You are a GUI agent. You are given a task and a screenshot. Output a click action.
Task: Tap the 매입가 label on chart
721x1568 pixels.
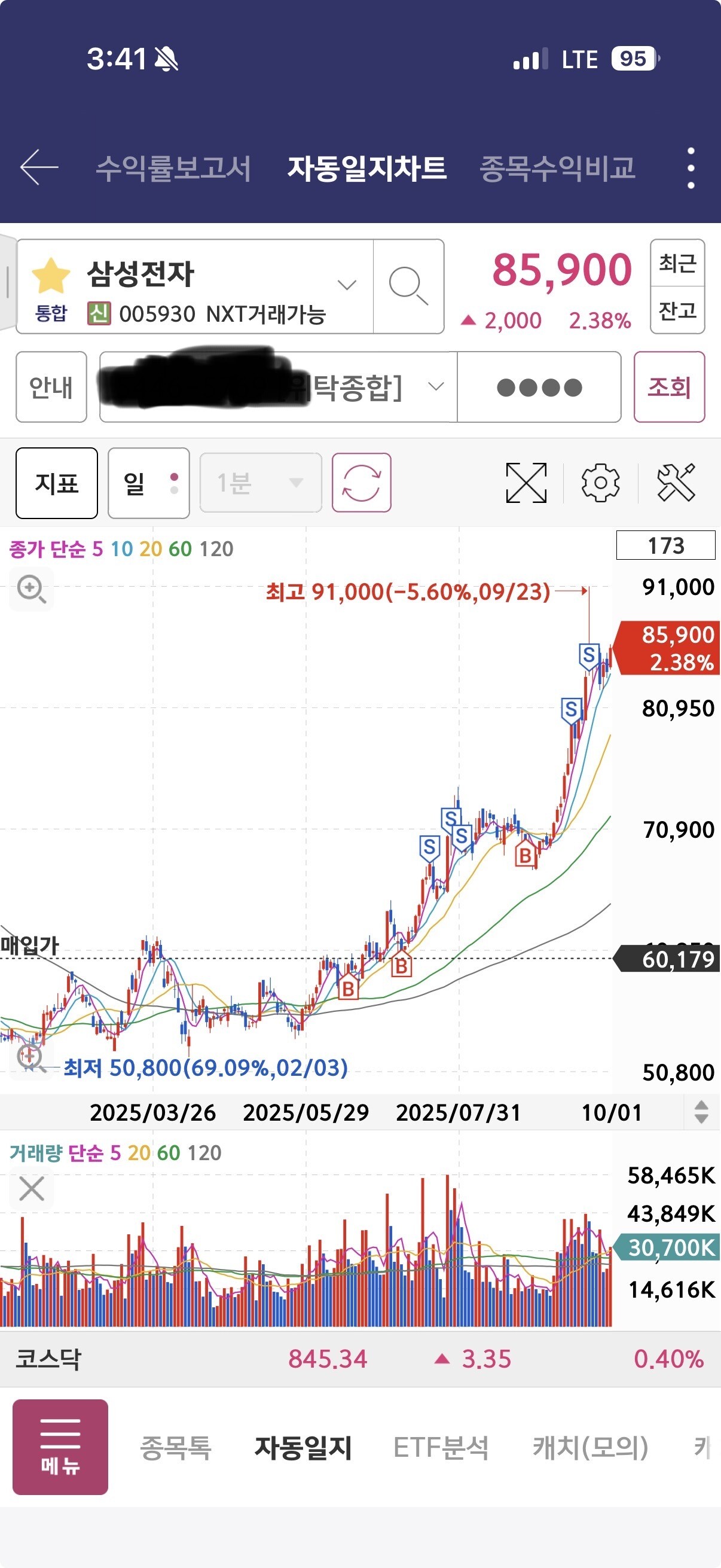click(x=30, y=945)
